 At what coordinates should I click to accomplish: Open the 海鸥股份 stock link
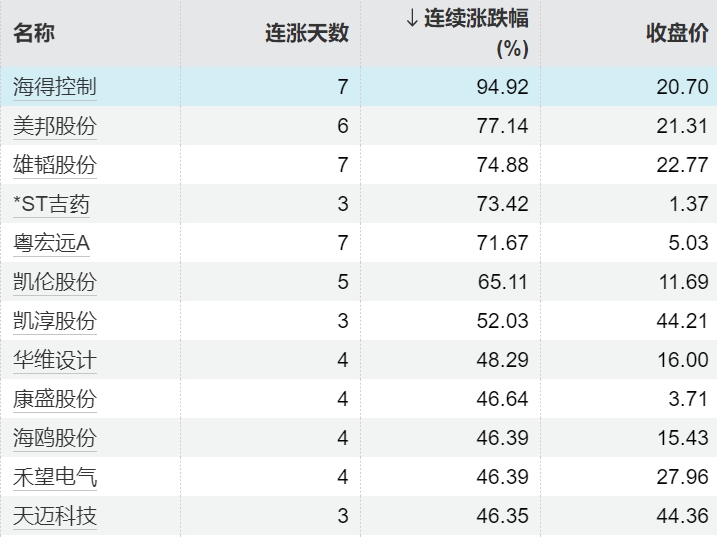(55, 438)
